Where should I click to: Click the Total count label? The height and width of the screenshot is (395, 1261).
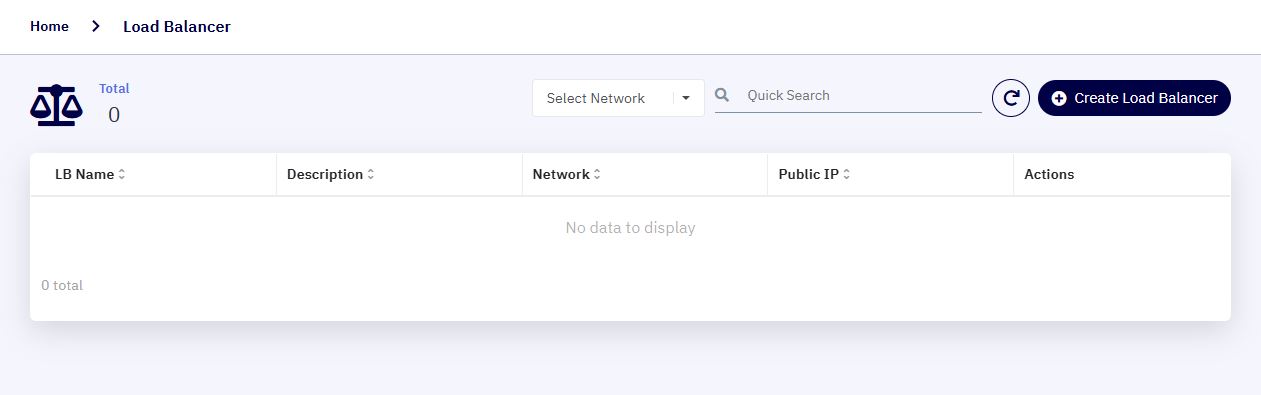[114, 88]
